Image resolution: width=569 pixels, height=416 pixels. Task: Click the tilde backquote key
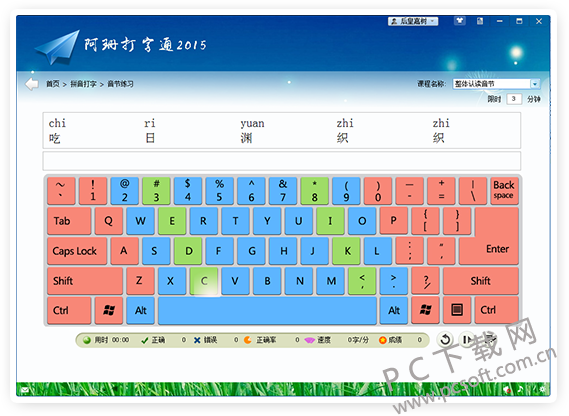pos(61,190)
